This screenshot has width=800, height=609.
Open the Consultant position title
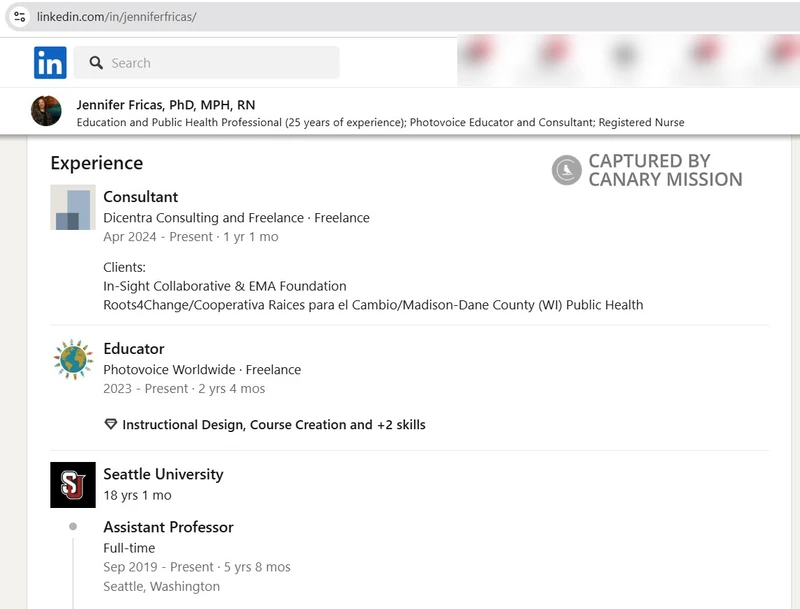(x=141, y=197)
